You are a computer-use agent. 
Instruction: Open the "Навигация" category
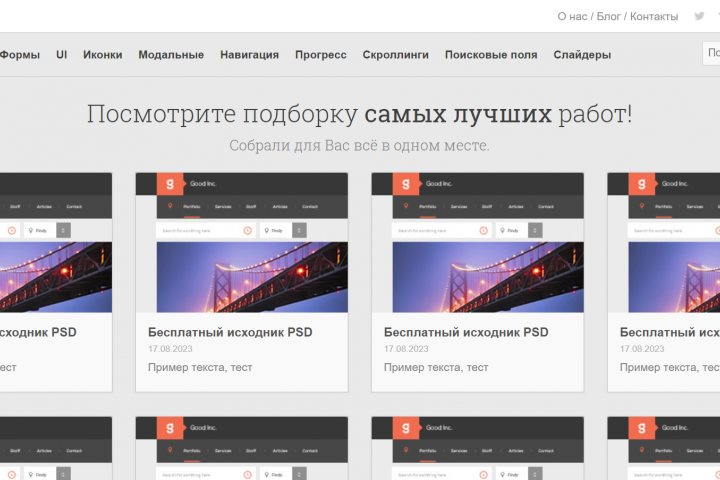click(249, 55)
